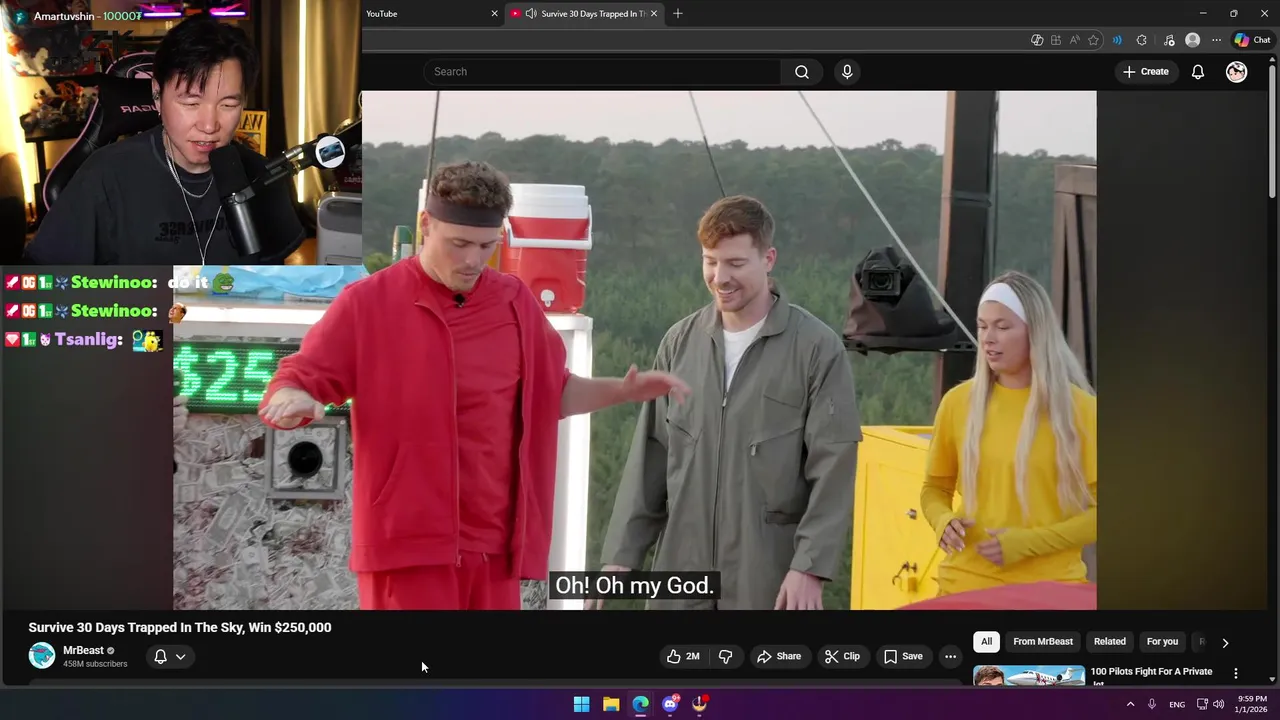1280x720 pixels.
Task: Toggle MrBeast channel notification bell
Action: click(160, 657)
